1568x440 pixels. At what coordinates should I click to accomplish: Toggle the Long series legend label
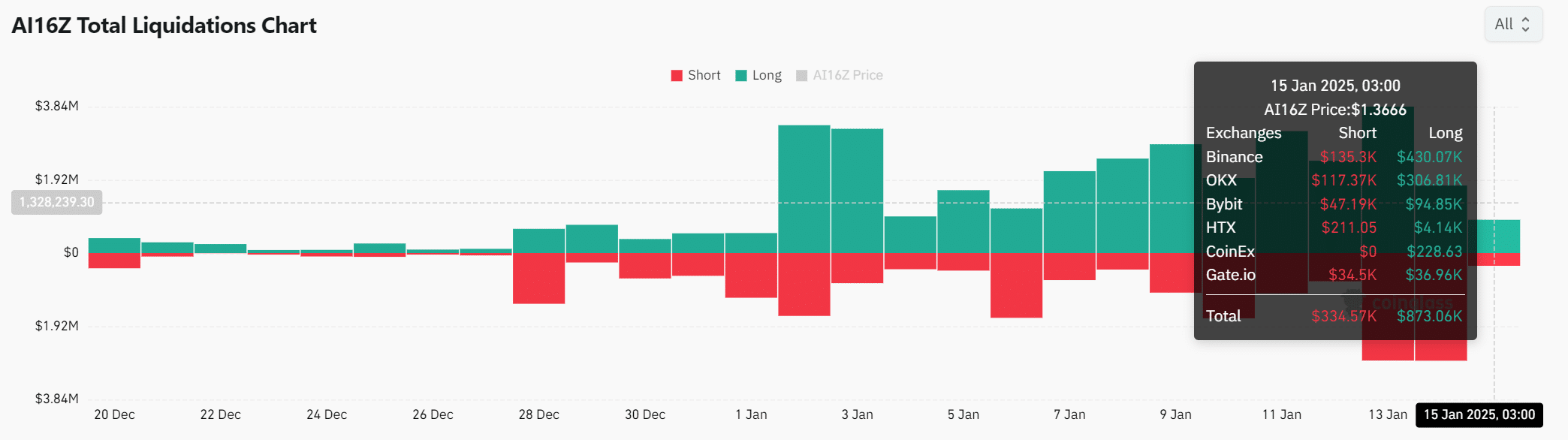[767, 75]
